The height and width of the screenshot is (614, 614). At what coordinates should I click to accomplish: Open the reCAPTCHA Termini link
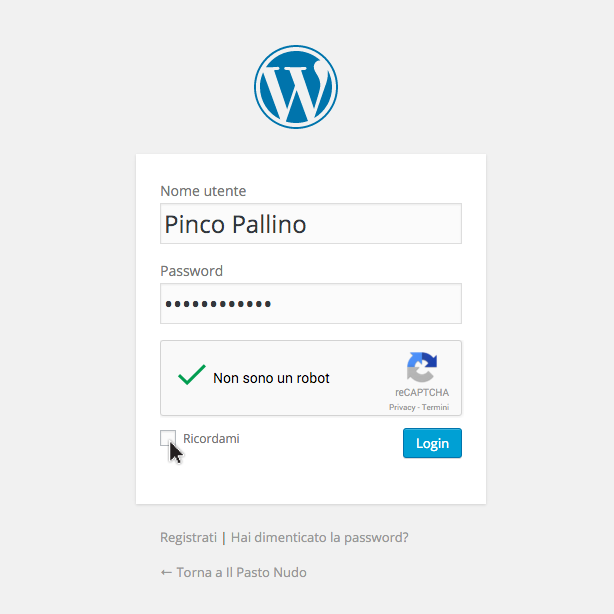pyautogui.click(x=435, y=407)
